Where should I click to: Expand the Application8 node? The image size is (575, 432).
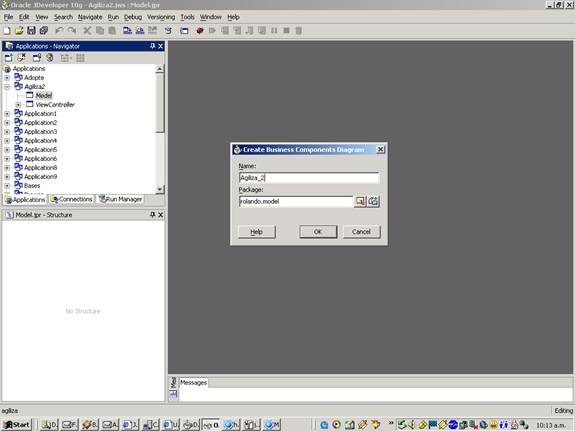pos(7,168)
